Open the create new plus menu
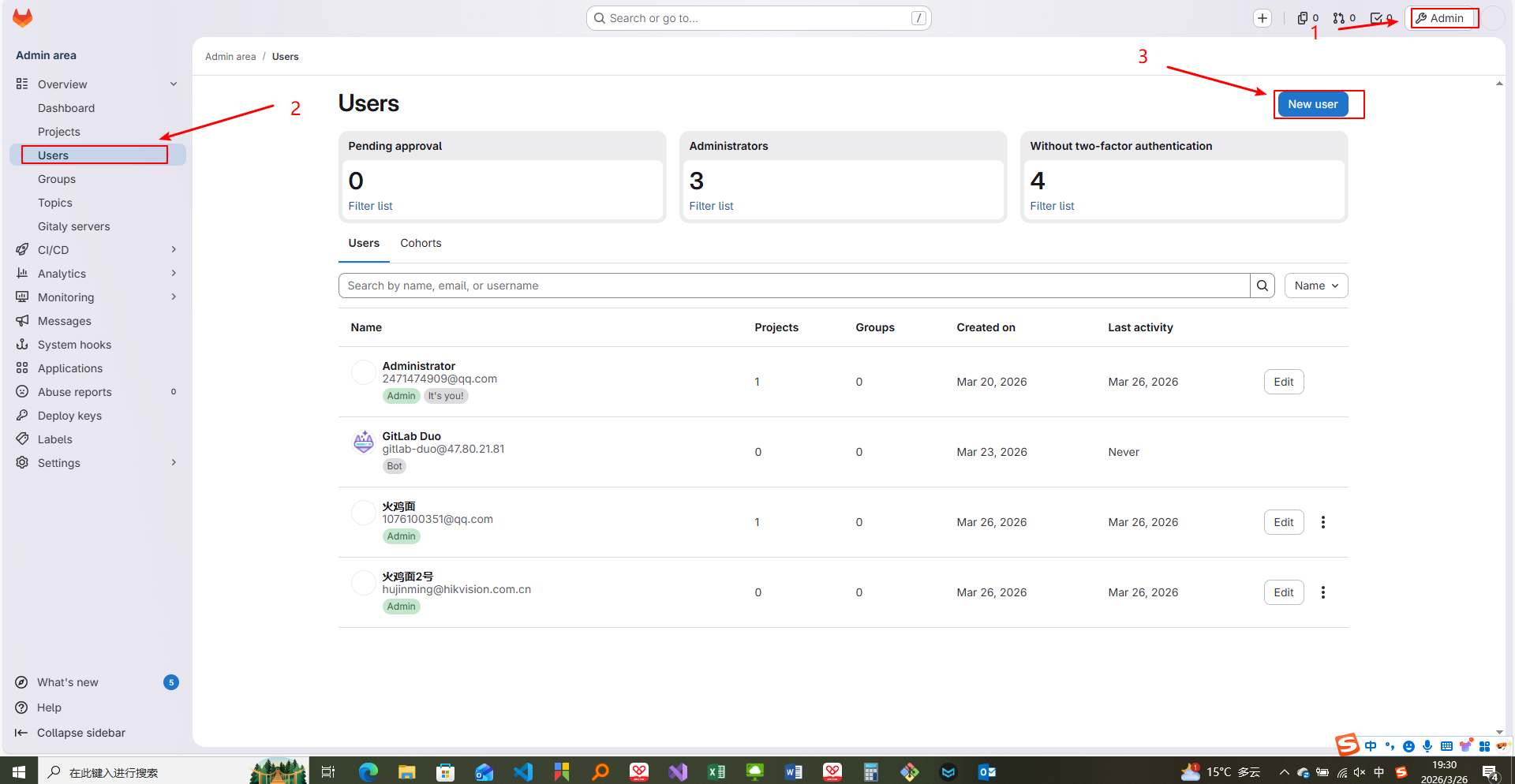1515x784 pixels. tap(1262, 18)
